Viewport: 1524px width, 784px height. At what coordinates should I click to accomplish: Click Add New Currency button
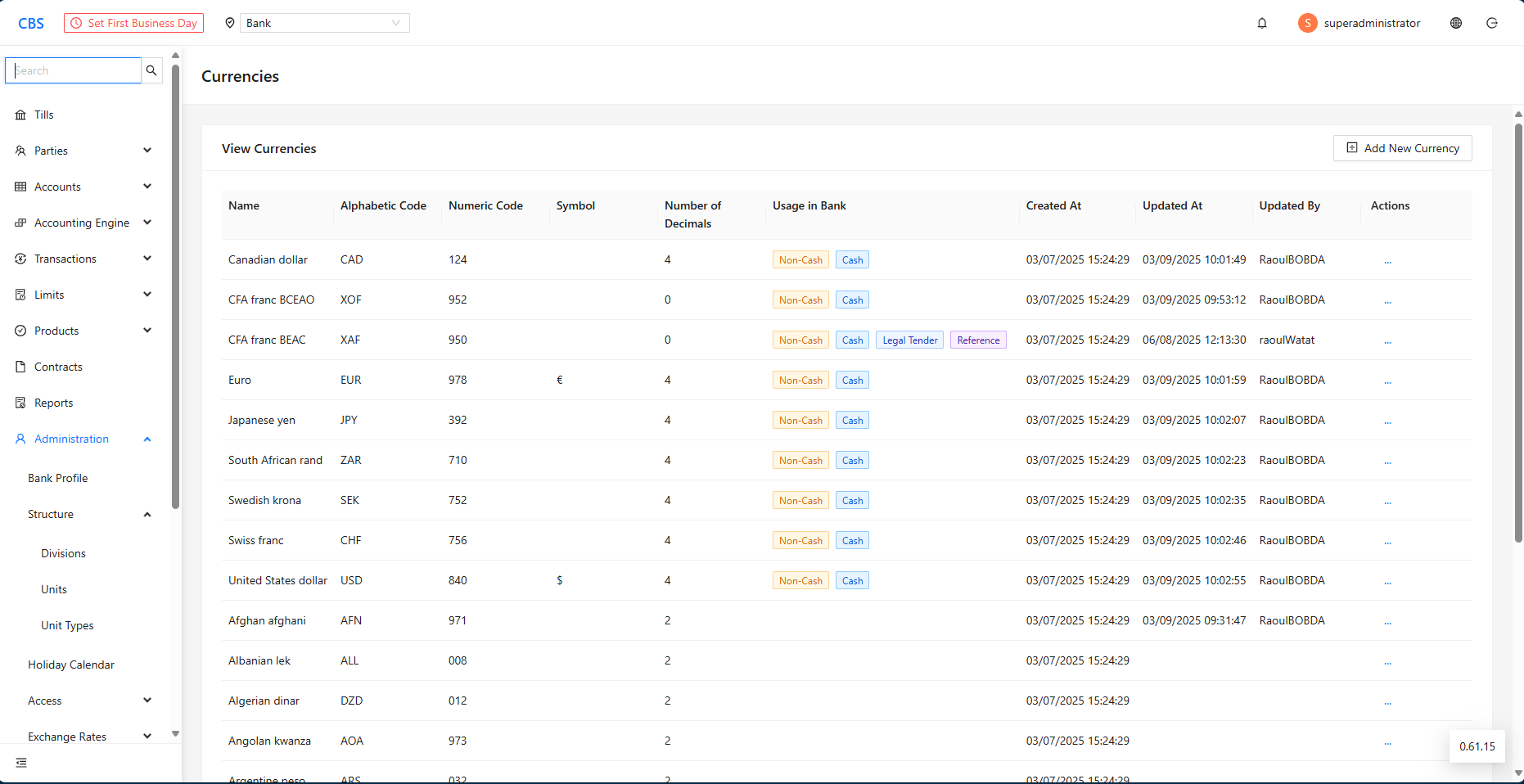(x=1402, y=148)
